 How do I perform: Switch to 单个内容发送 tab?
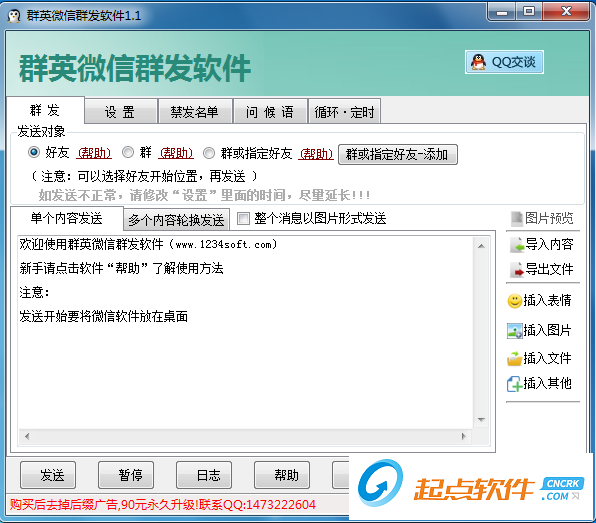(x=67, y=218)
